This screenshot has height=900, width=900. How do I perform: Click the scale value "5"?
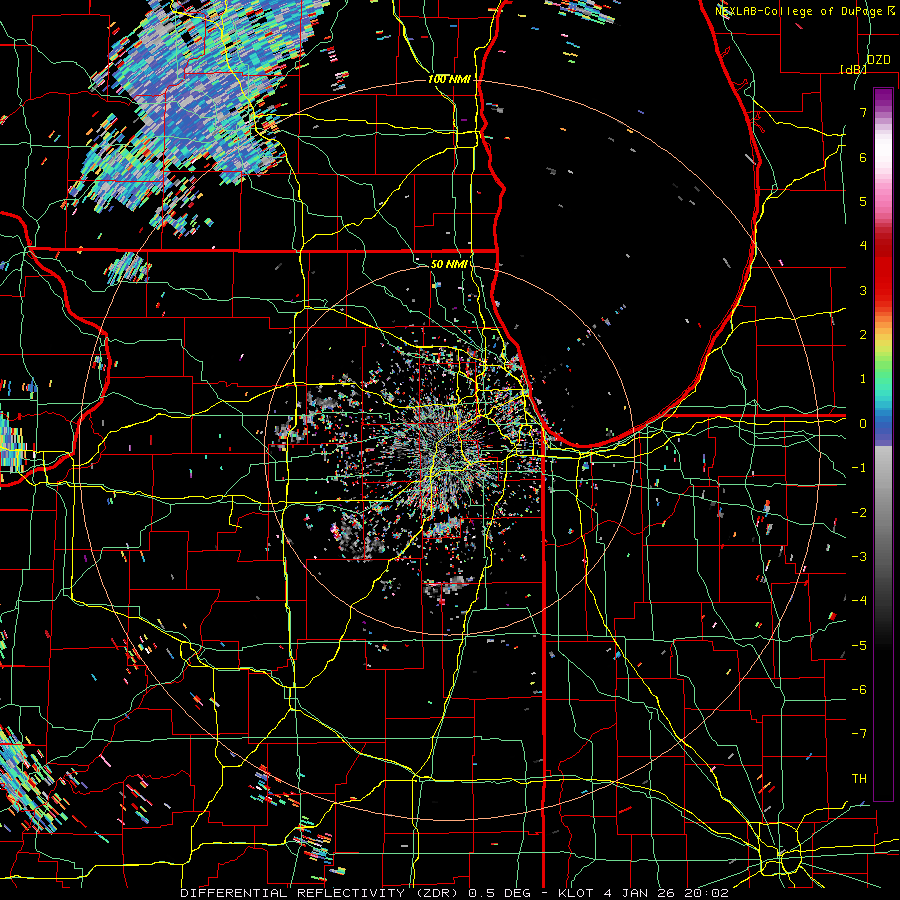click(863, 201)
